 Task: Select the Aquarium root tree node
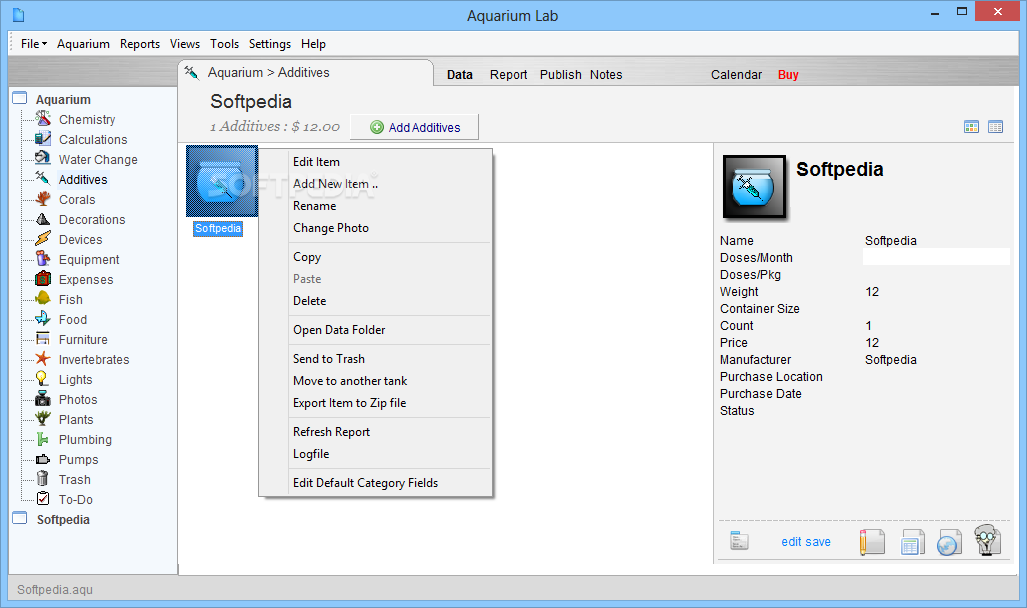63,100
